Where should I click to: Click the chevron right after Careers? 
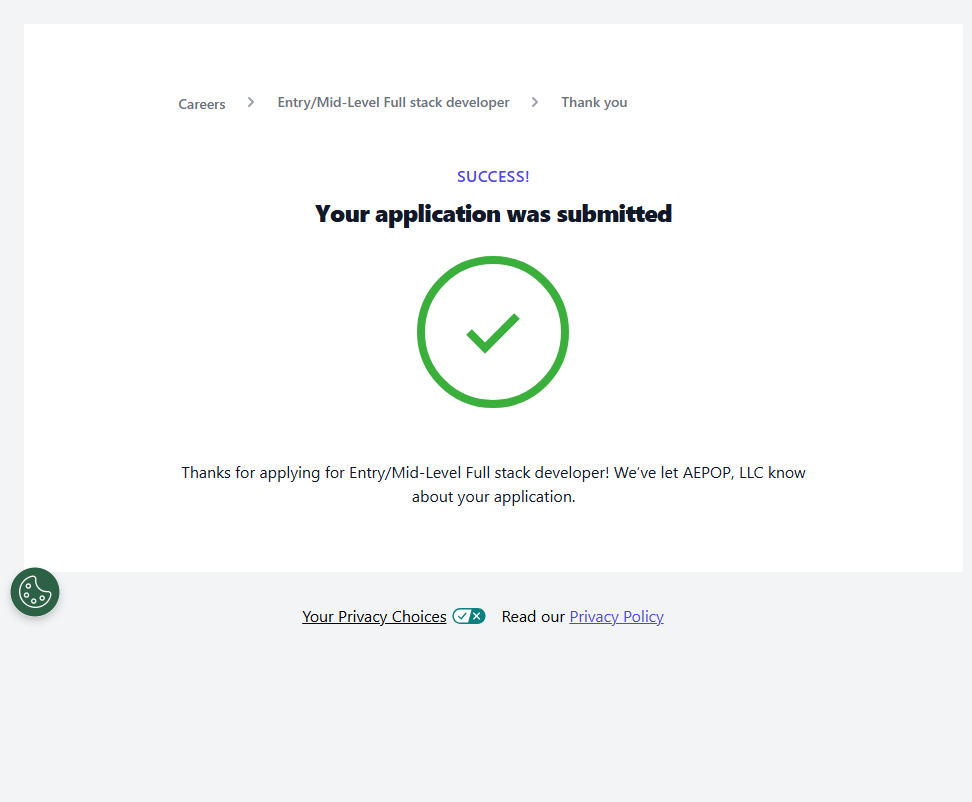[x=251, y=102]
